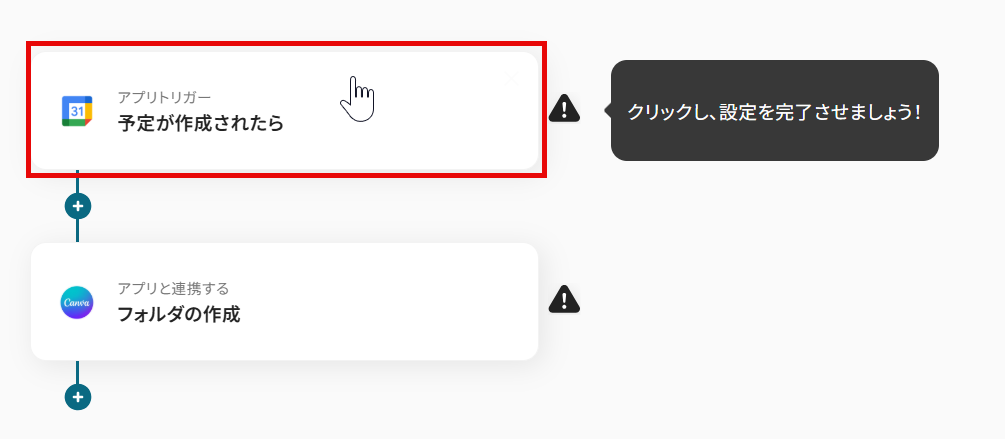
Task: Click the アプリと連携する label
Action: click(173, 289)
